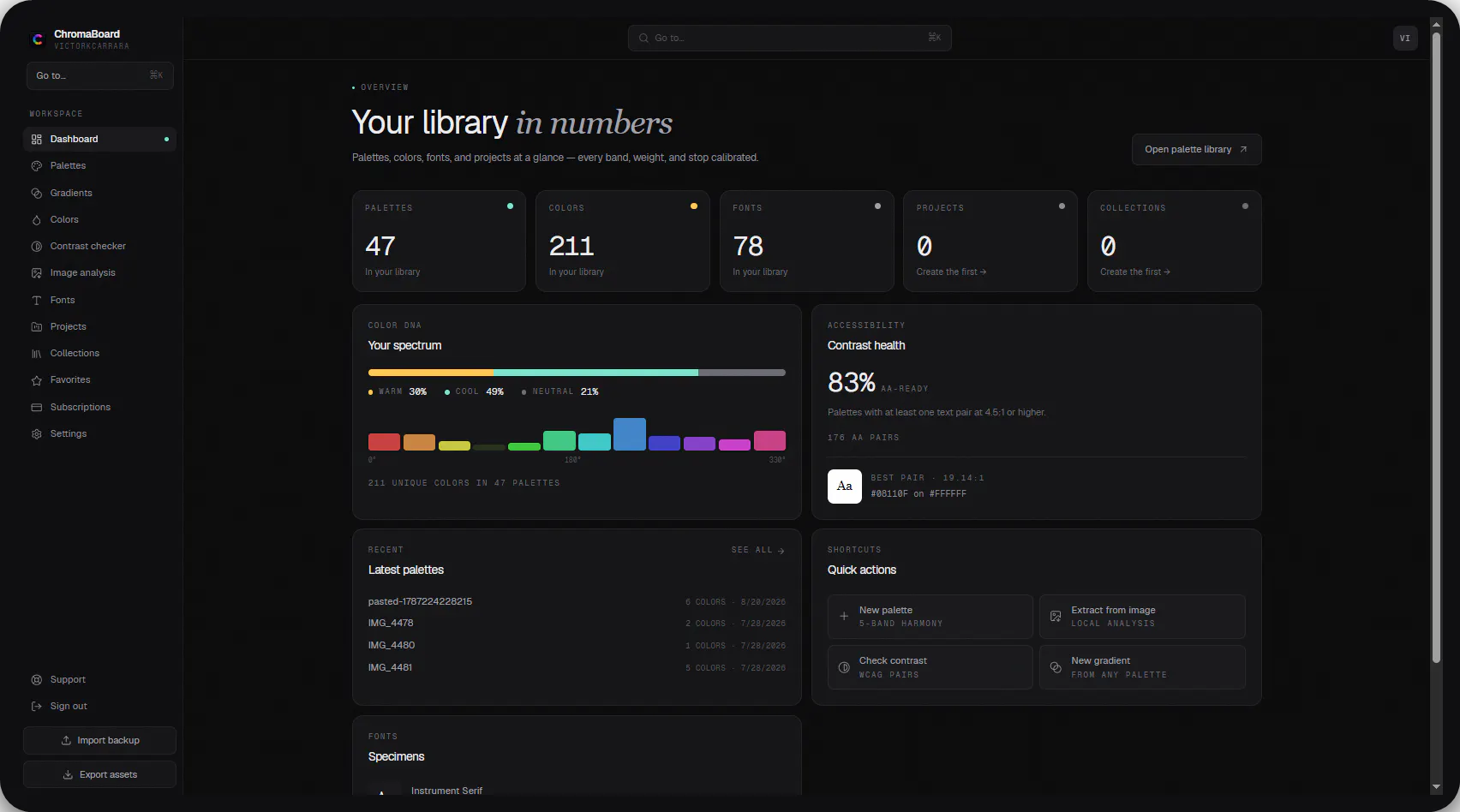This screenshot has height=812, width=1460.
Task: Click the page vertical scrollbar
Action: [1436, 347]
